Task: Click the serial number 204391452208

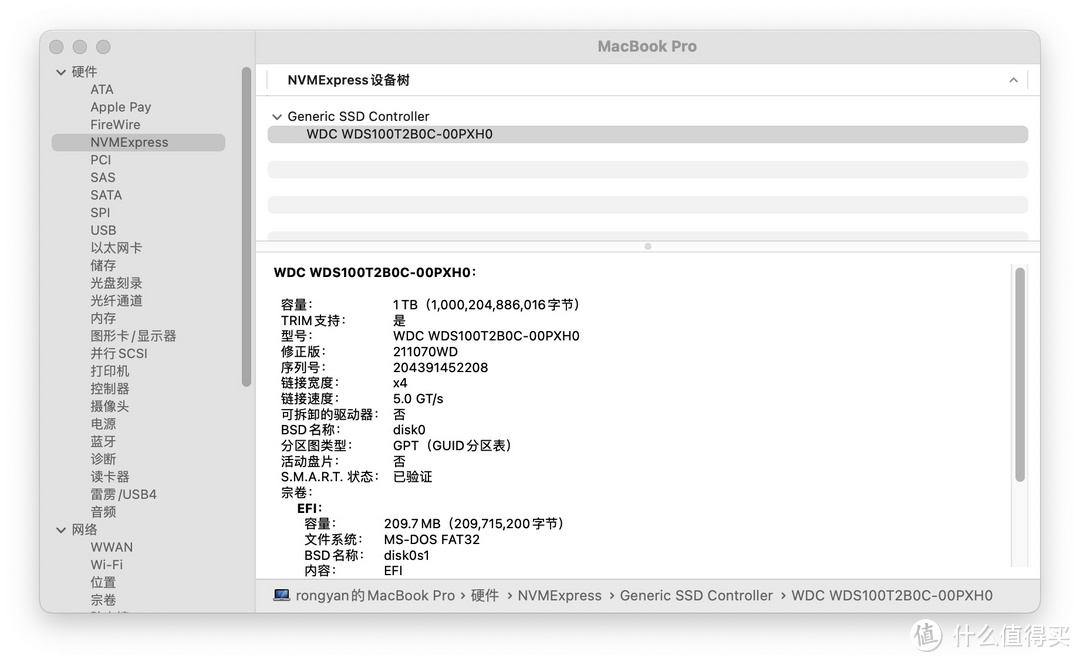Action: pos(440,367)
